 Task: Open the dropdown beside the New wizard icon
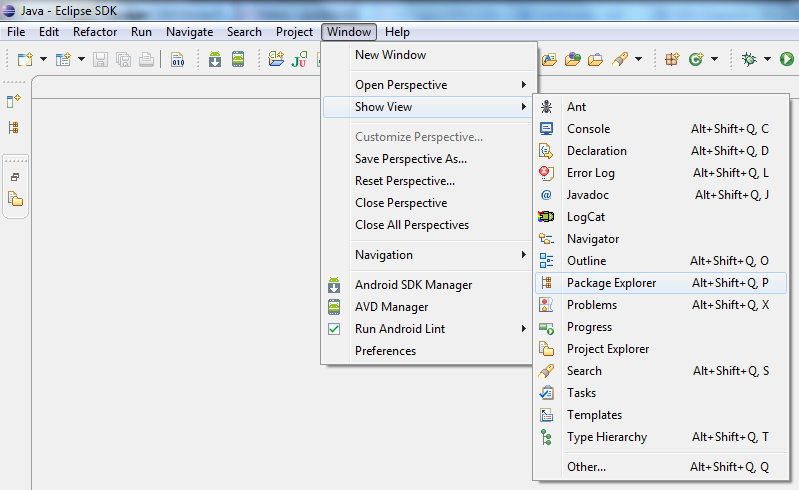click(x=43, y=60)
